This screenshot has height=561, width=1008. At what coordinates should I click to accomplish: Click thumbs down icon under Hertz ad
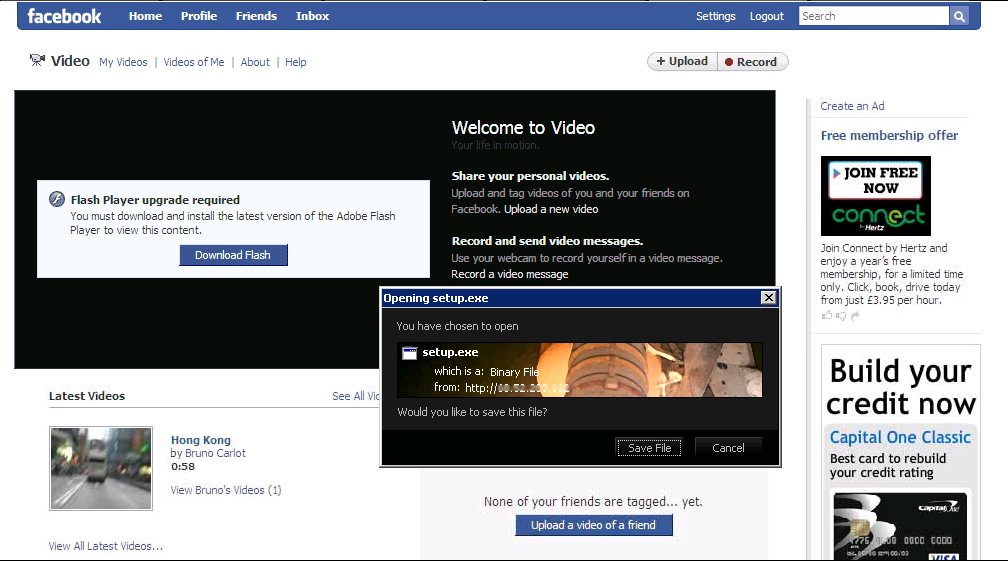[x=841, y=316]
